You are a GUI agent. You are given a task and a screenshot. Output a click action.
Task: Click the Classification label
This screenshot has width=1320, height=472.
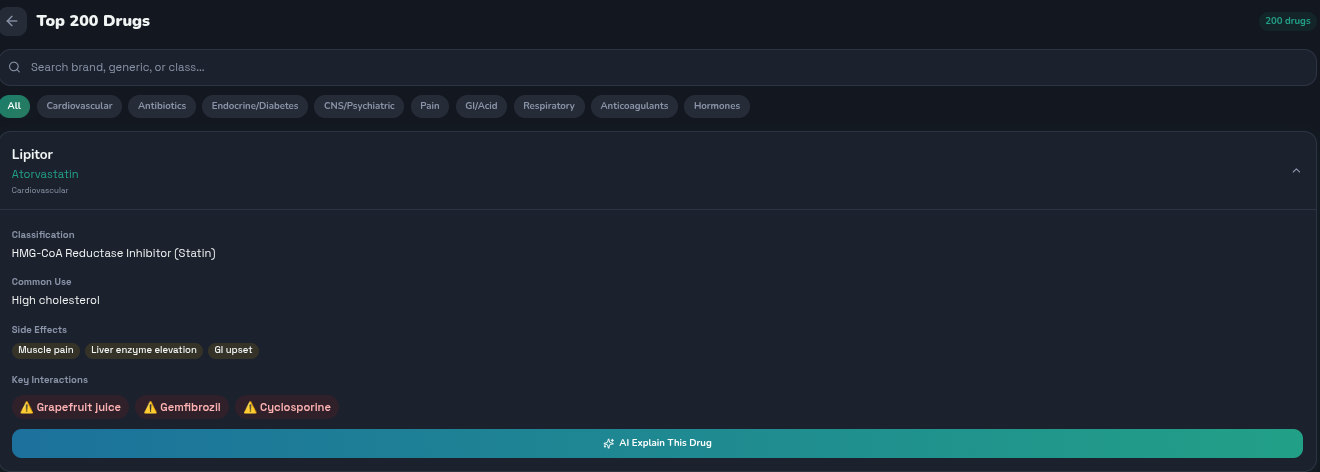coord(43,235)
